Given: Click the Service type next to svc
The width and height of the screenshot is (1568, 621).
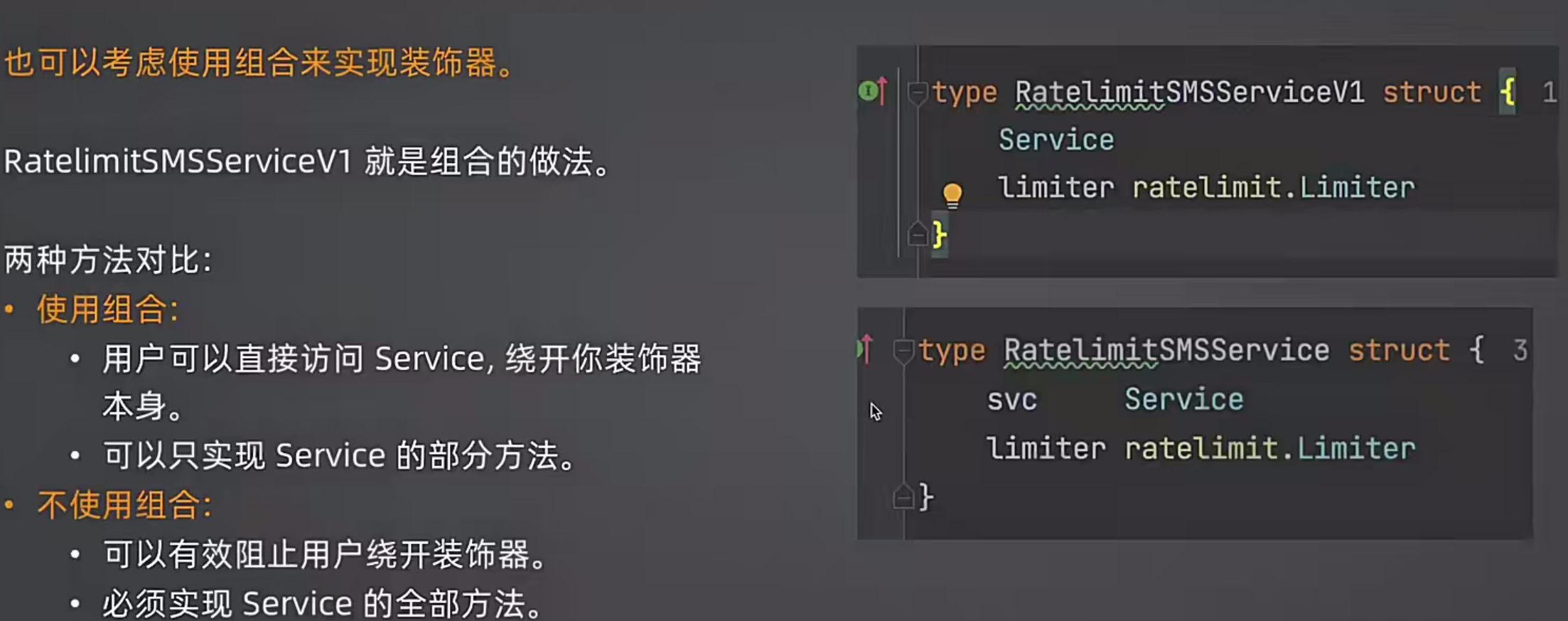Looking at the screenshot, I should point(1183,399).
